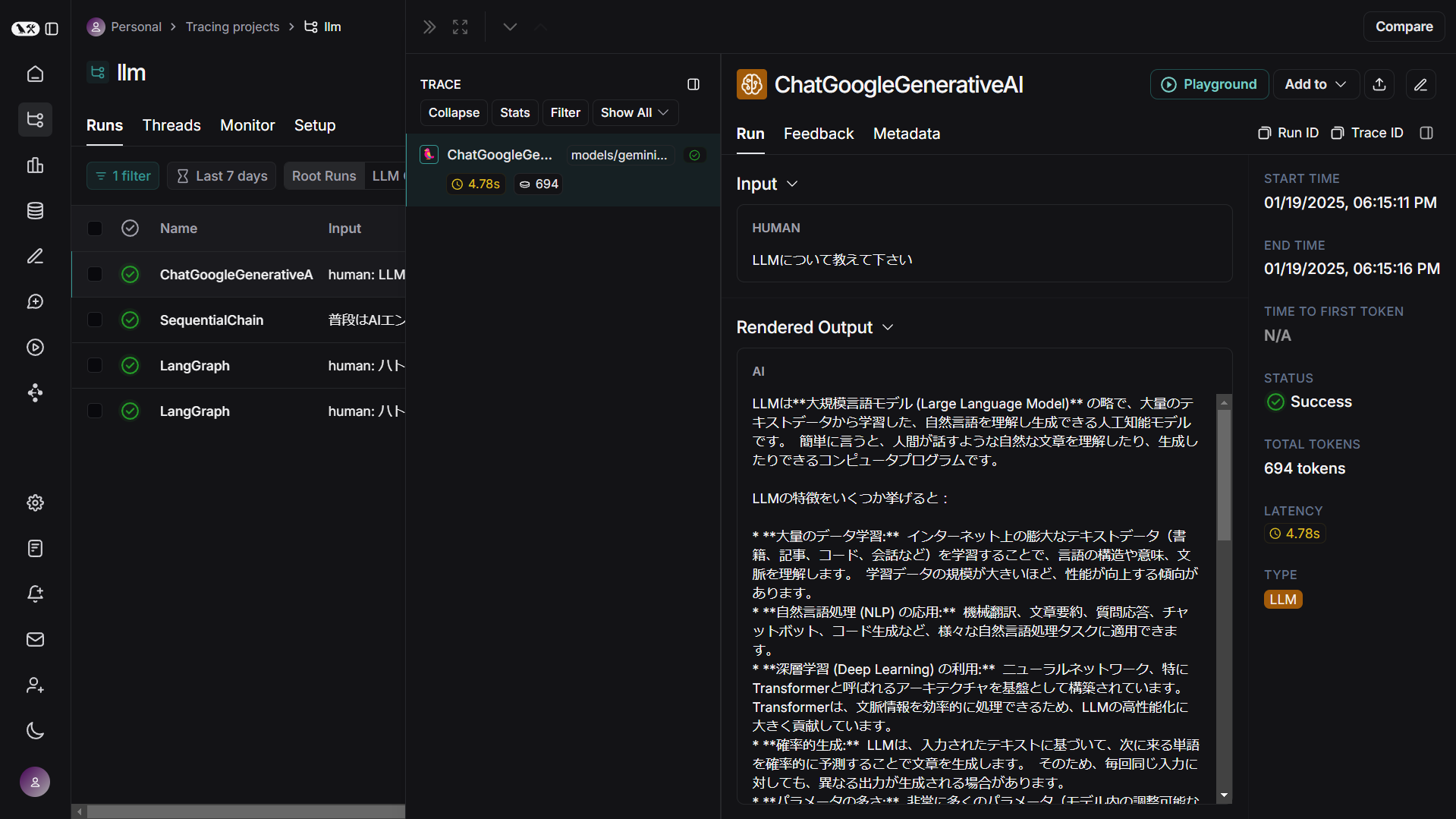This screenshot has height=819, width=1456.
Task: Open Settings gear in sidebar
Action: [35, 502]
